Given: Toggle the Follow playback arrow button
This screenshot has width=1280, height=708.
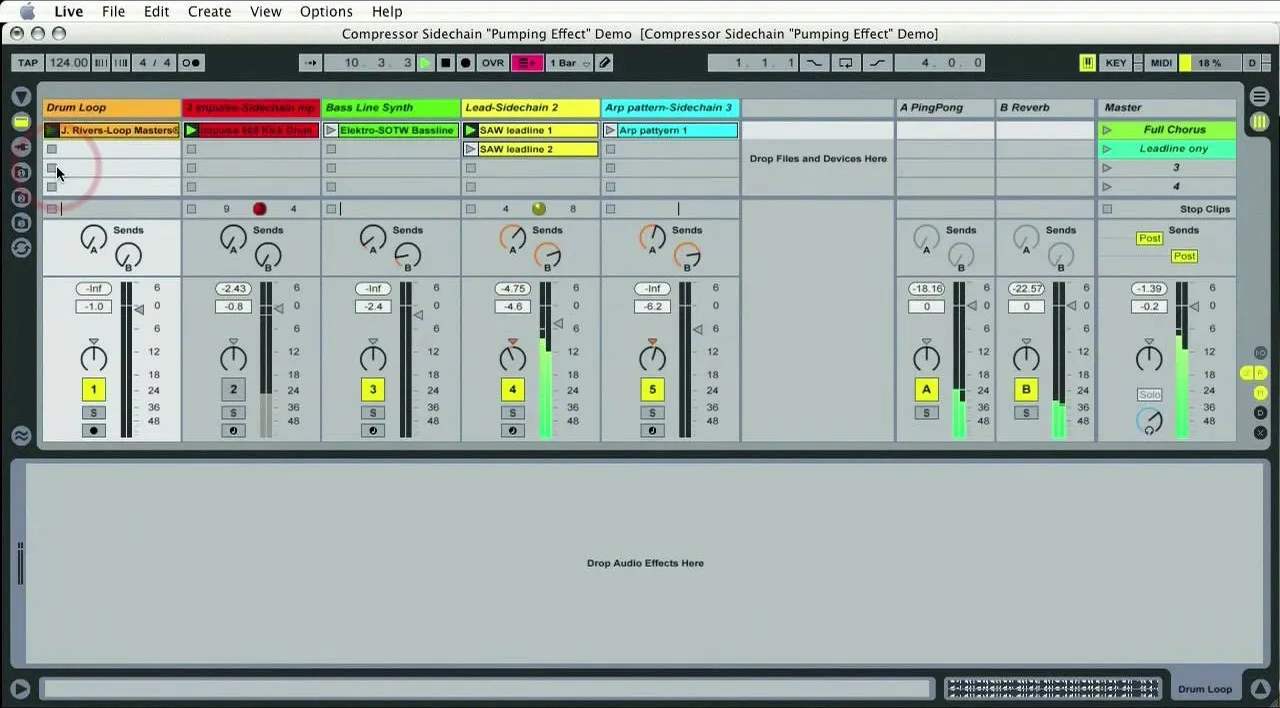Looking at the screenshot, I should tap(311, 63).
